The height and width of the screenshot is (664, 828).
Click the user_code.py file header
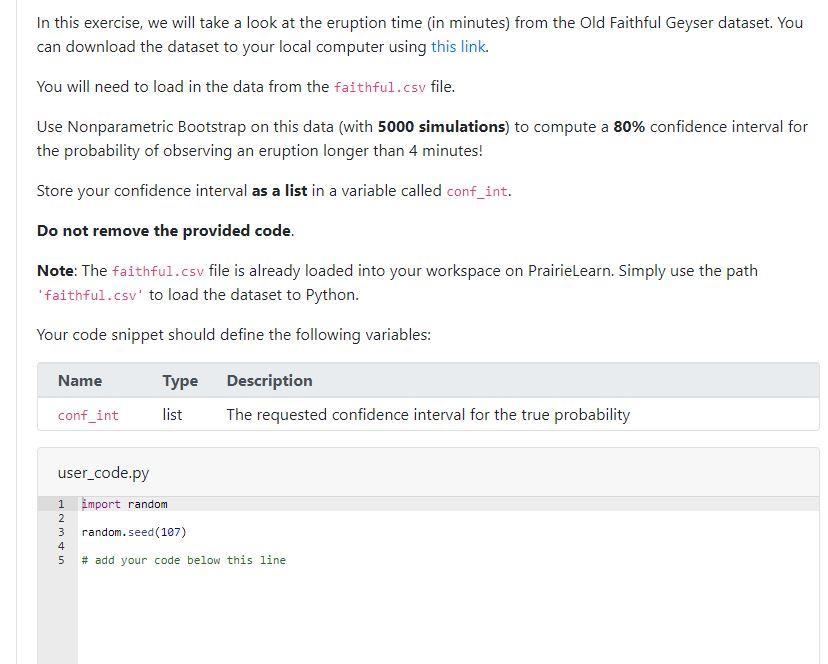coord(104,473)
